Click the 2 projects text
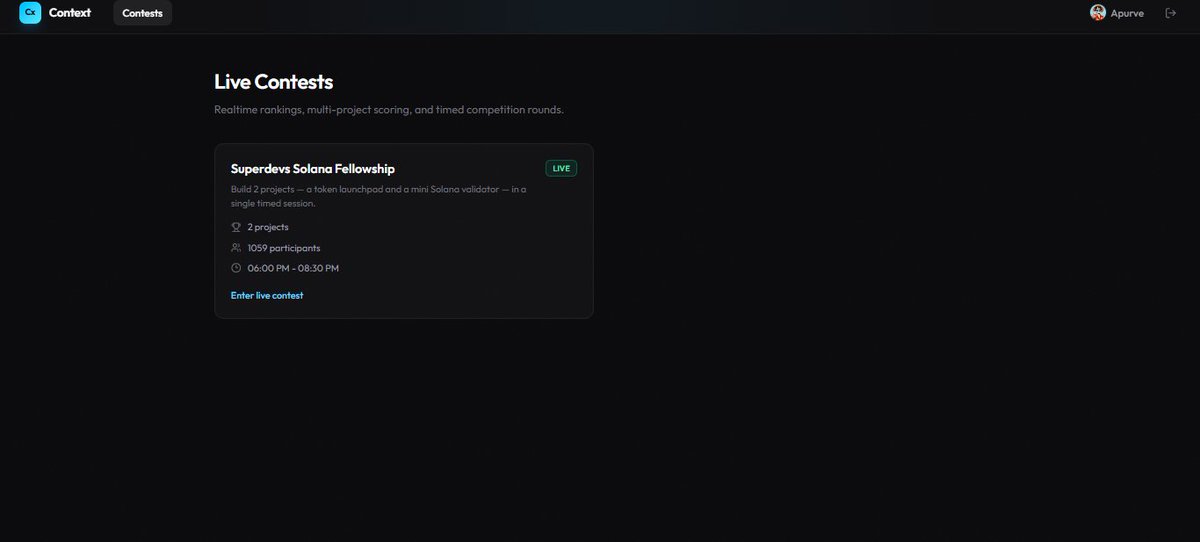This screenshot has height=542, width=1200. (x=268, y=227)
